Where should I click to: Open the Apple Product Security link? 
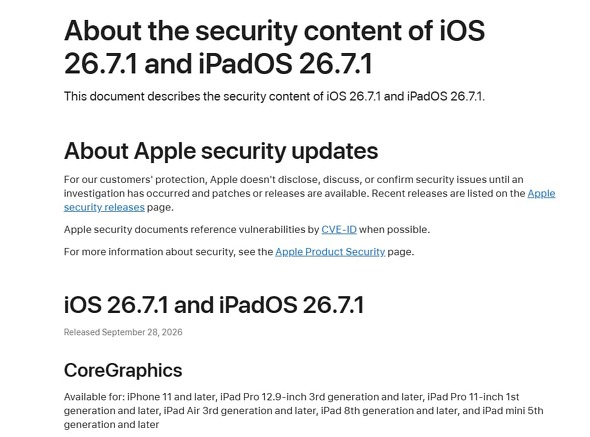click(x=330, y=252)
